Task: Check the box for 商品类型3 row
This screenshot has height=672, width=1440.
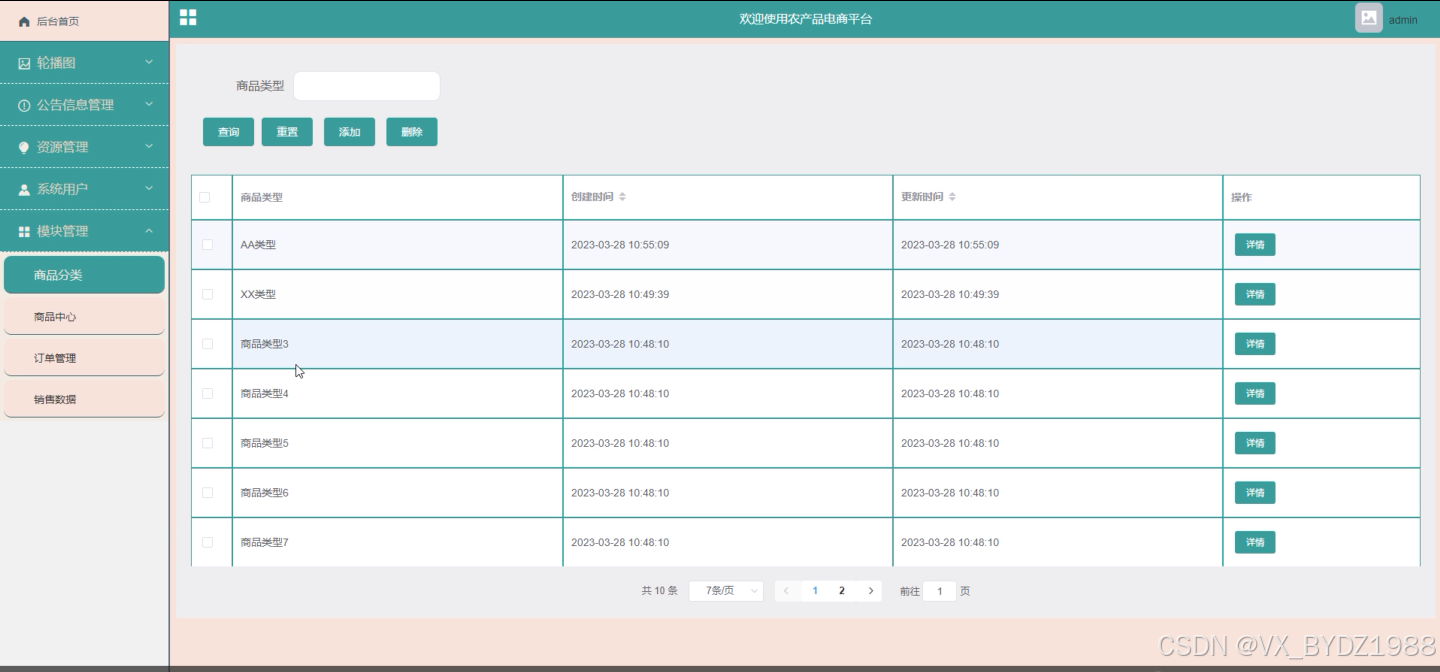Action: 208,344
